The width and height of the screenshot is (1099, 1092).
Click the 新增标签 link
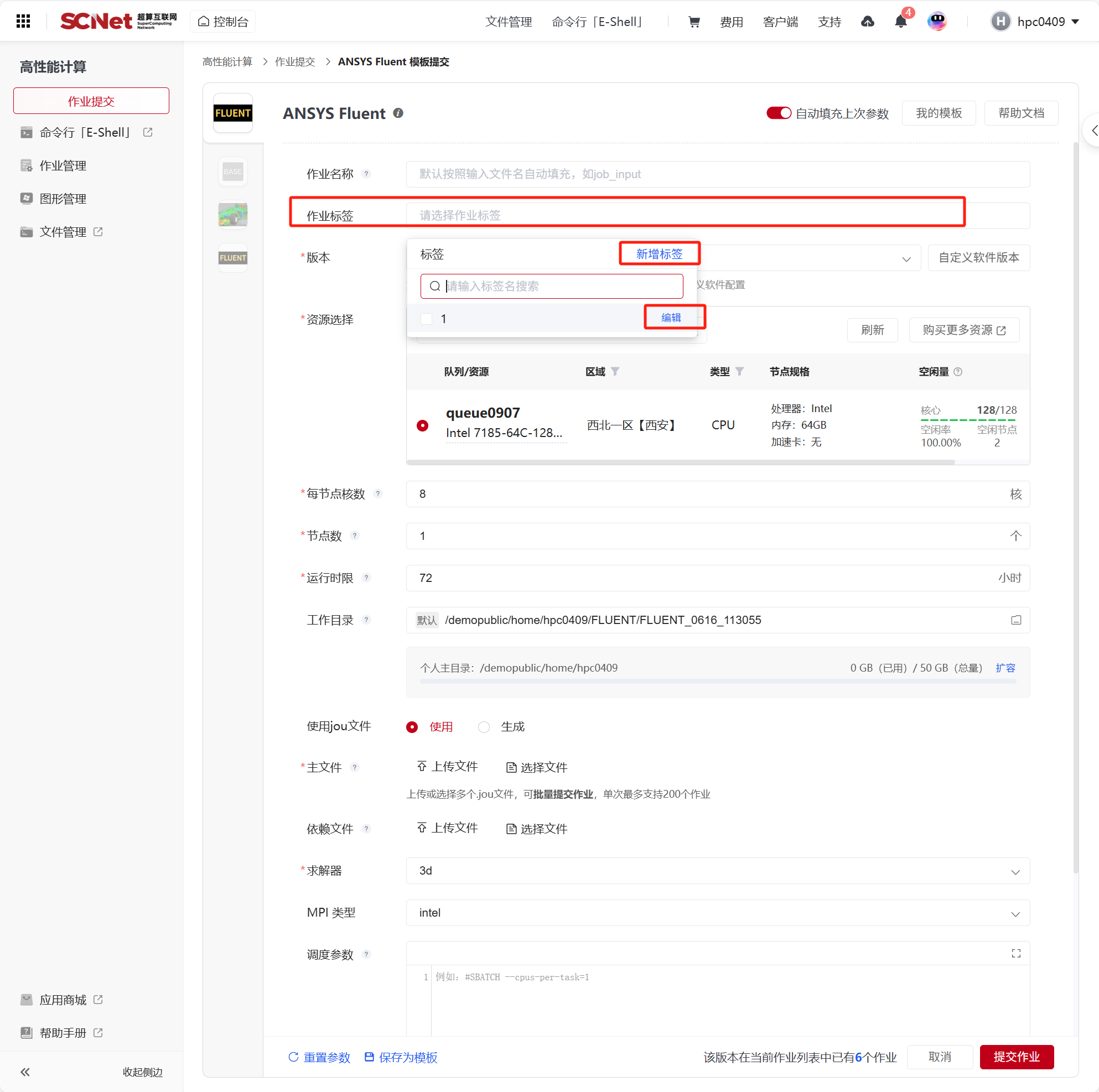click(659, 254)
